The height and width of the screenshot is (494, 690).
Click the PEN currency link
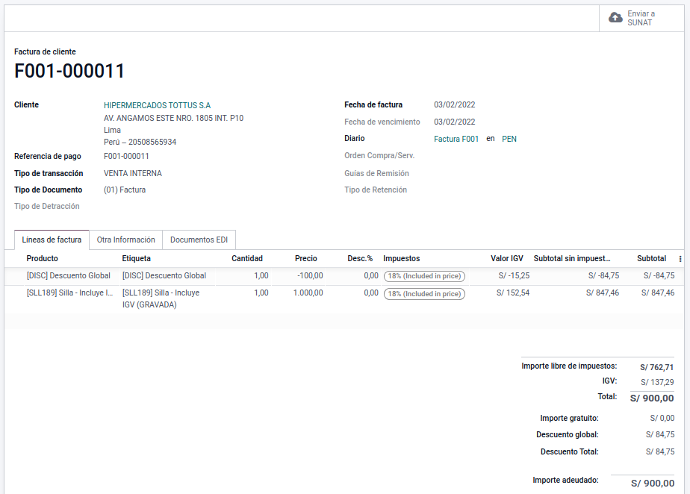tap(509, 139)
